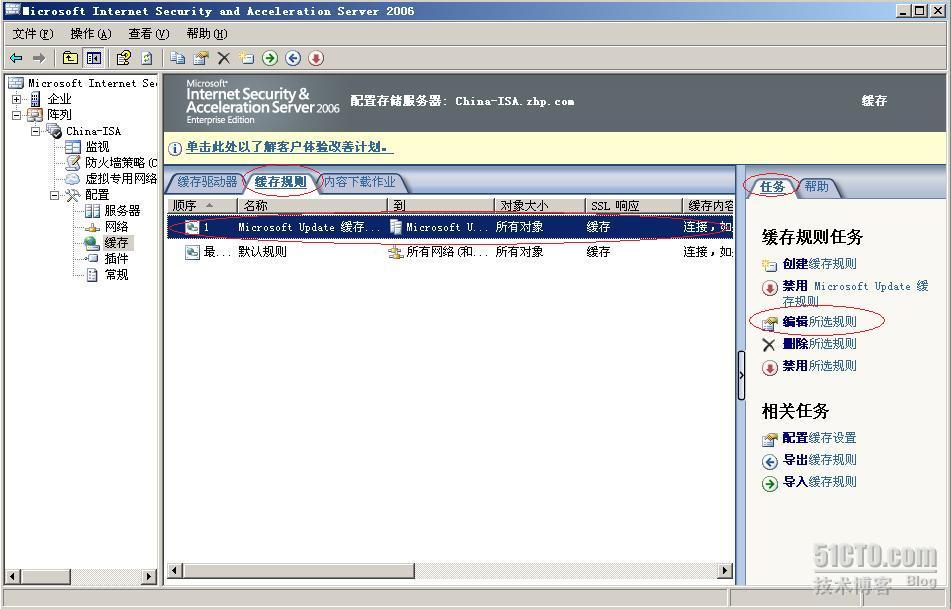Image resolution: width=951 pixels, height=609 pixels.
Task: Click the 导入缓存规则 link
Action: pyautogui.click(x=819, y=482)
